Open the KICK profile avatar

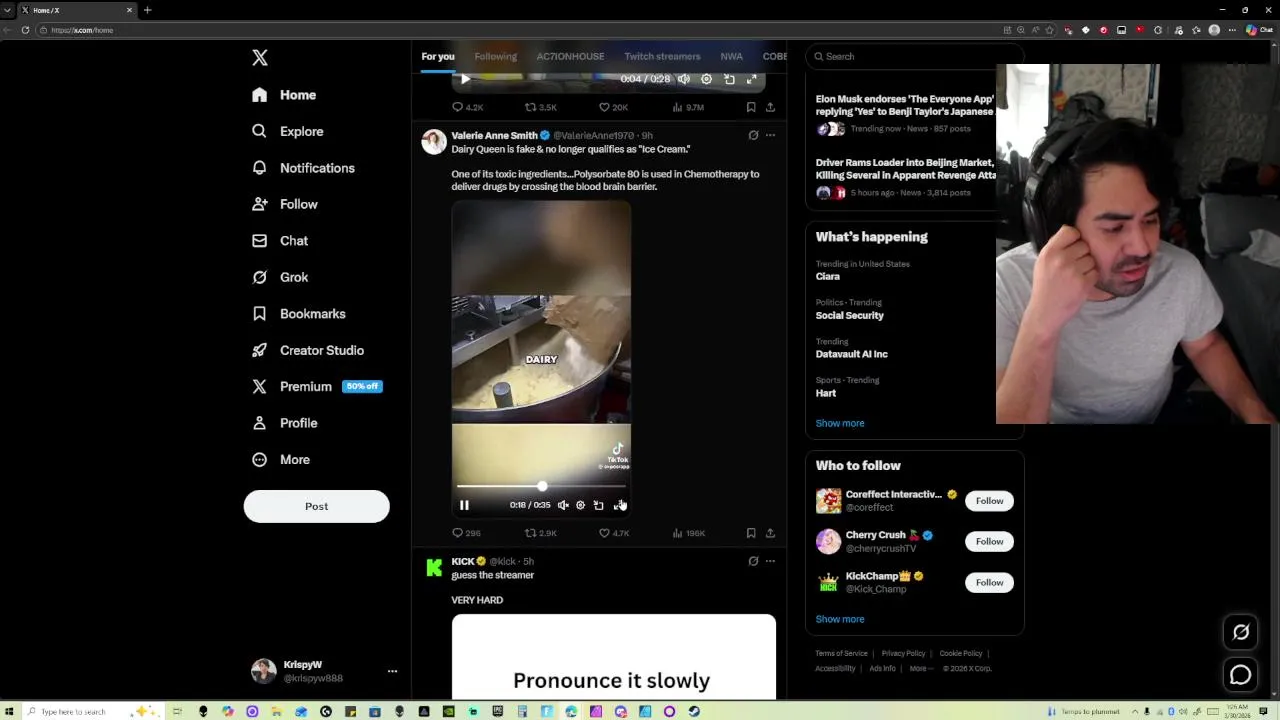click(434, 568)
